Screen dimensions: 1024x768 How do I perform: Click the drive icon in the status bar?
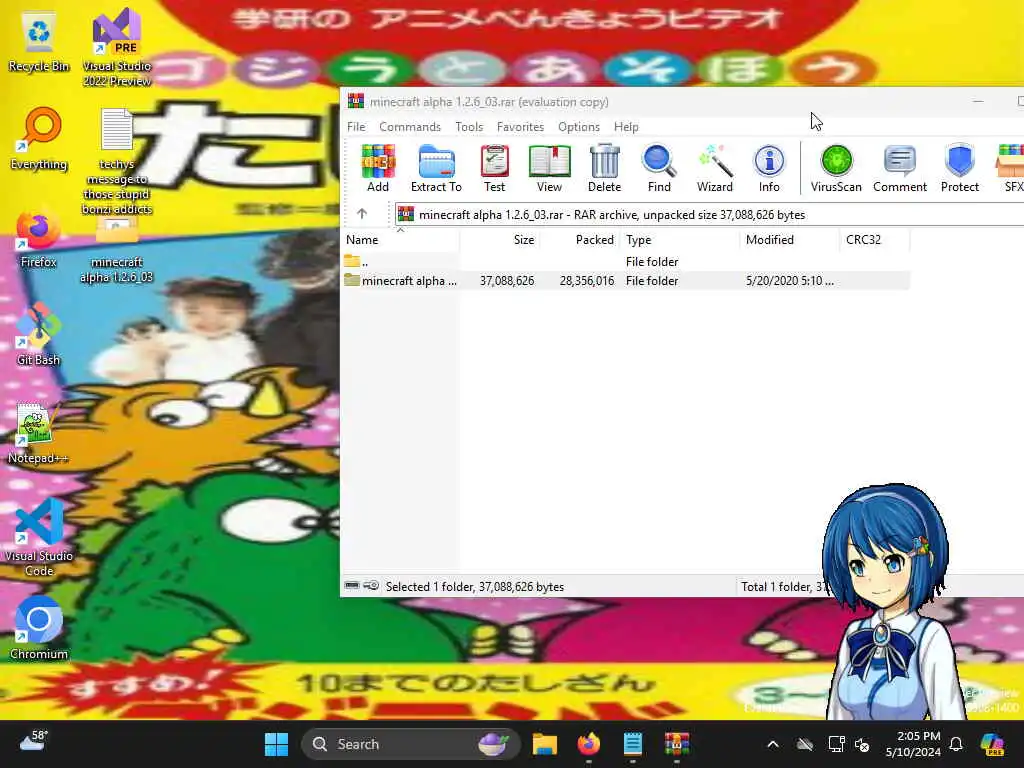352,585
